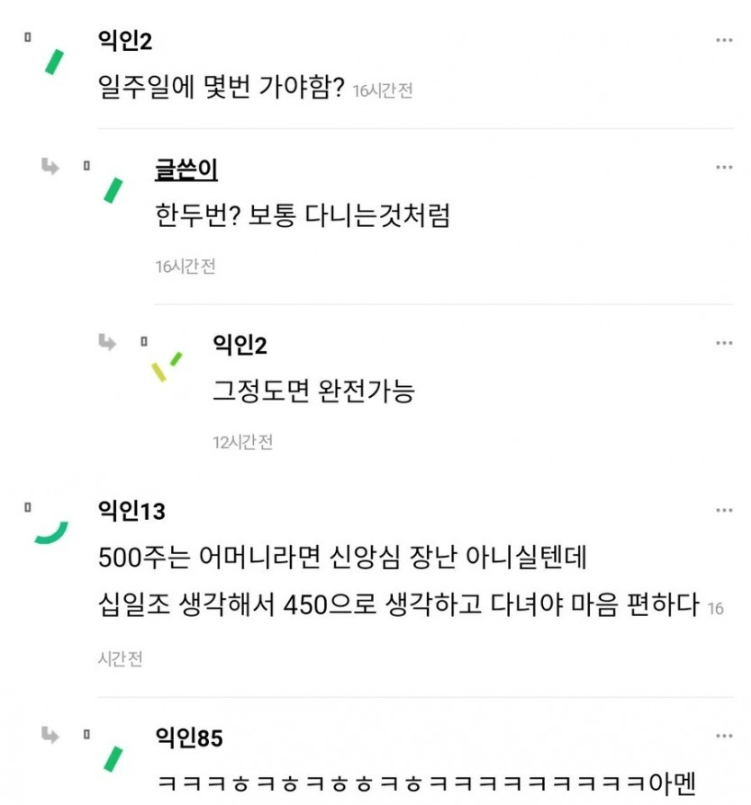Click 글쓴이's green avatar icon
Viewport: 751px width, 805px height.
click(114, 189)
